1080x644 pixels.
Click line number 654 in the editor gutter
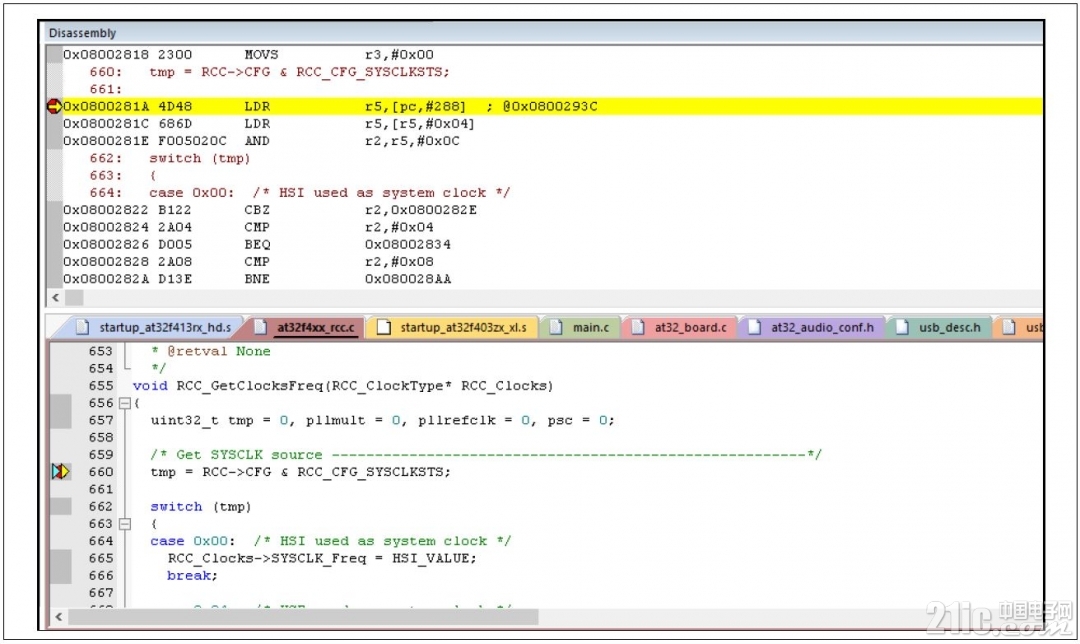(101, 368)
